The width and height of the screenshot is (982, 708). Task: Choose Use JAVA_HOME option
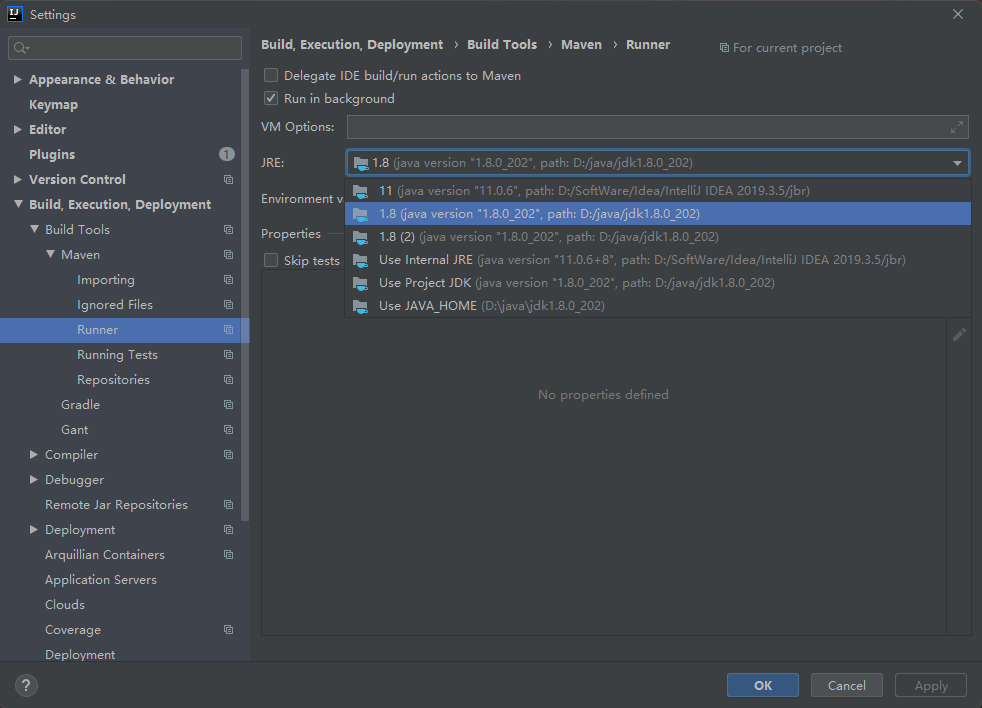coord(658,306)
